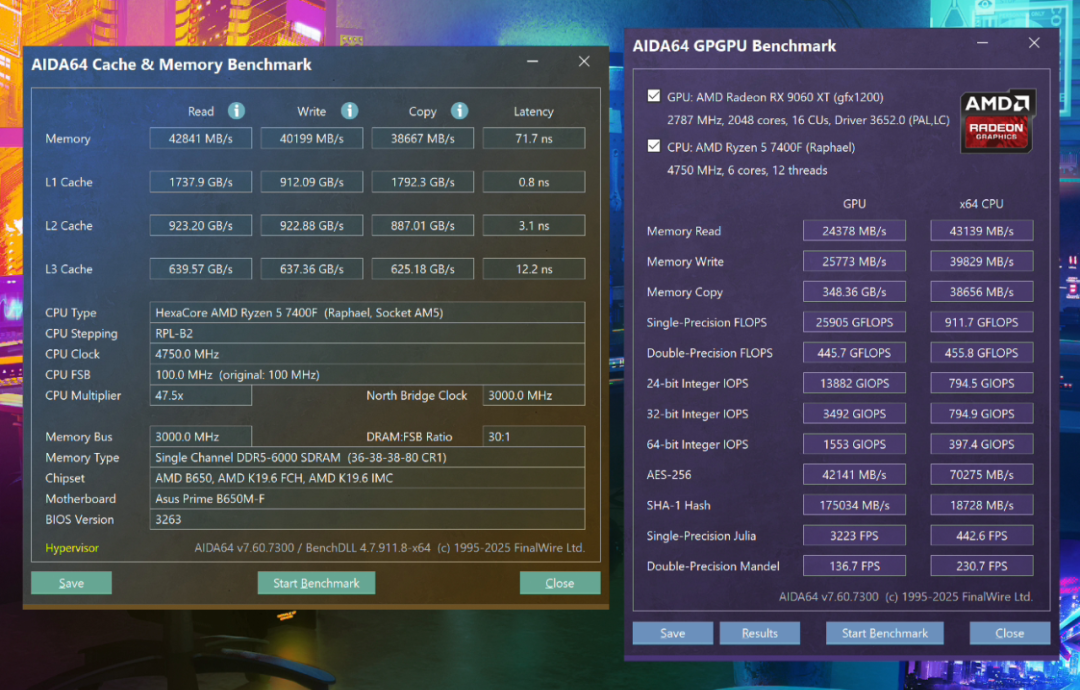Click CPU Double-Precision Mandel 230.7 FPS
The width and height of the screenshot is (1080, 690).
pos(982,566)
